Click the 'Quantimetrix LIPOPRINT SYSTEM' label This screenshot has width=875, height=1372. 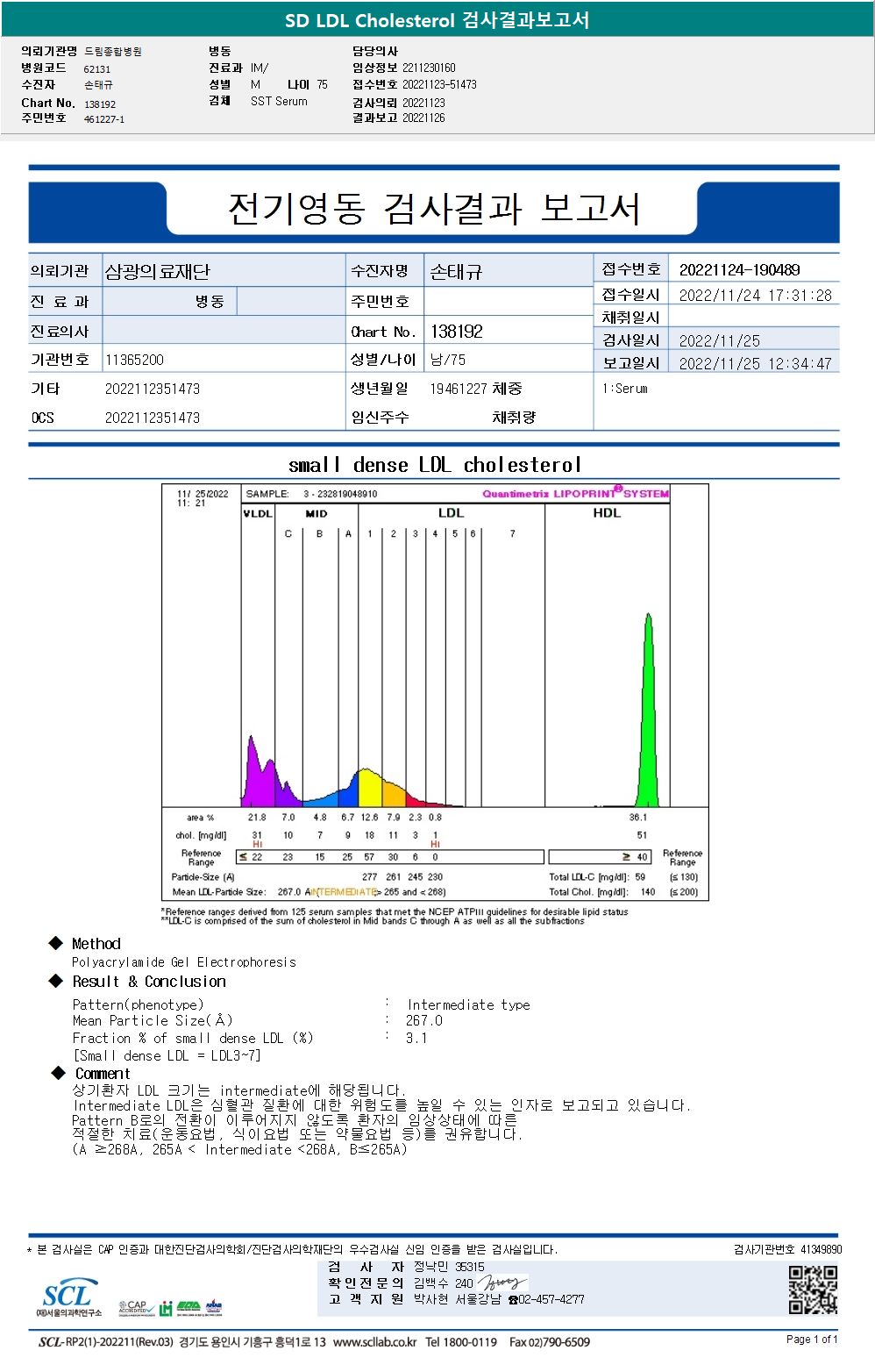click(x=576, y=494)
